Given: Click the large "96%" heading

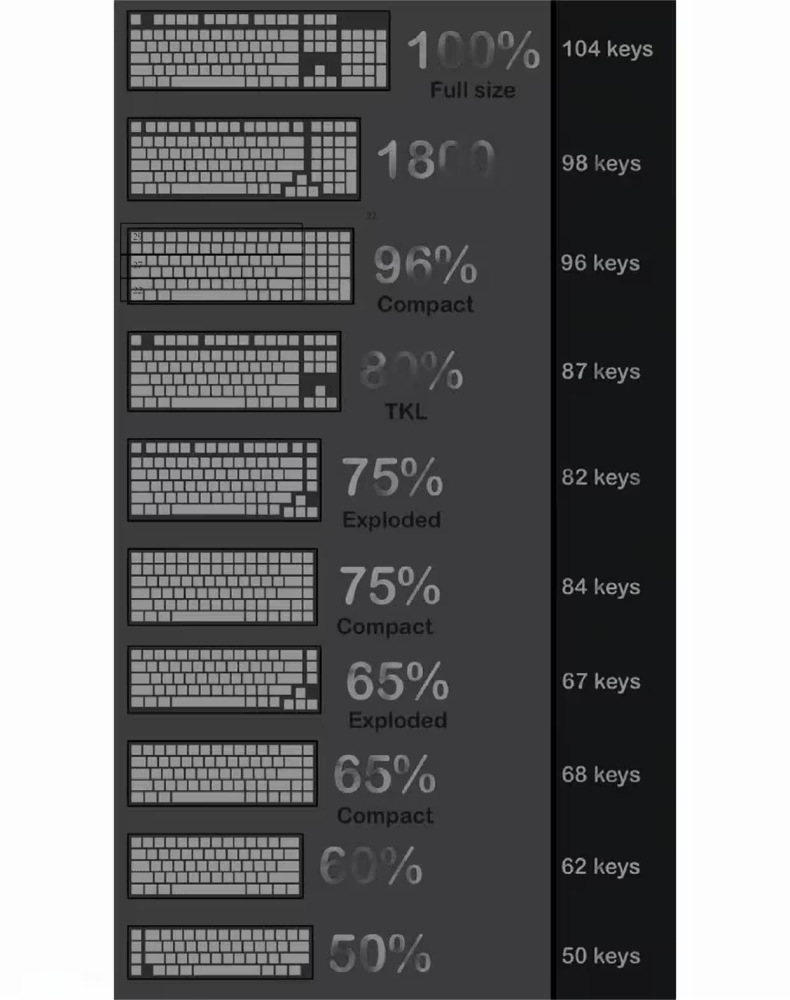Looking at the screenshot, I should tap(425, 265).
